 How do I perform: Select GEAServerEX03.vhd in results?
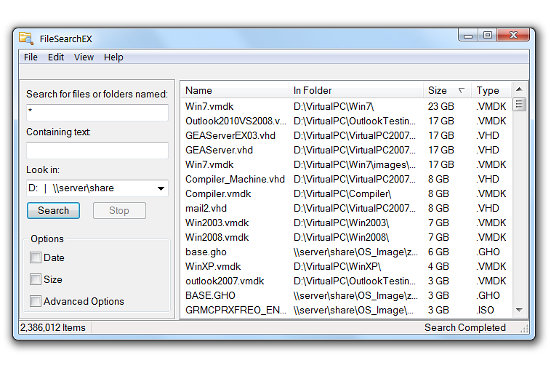point(346,135)
